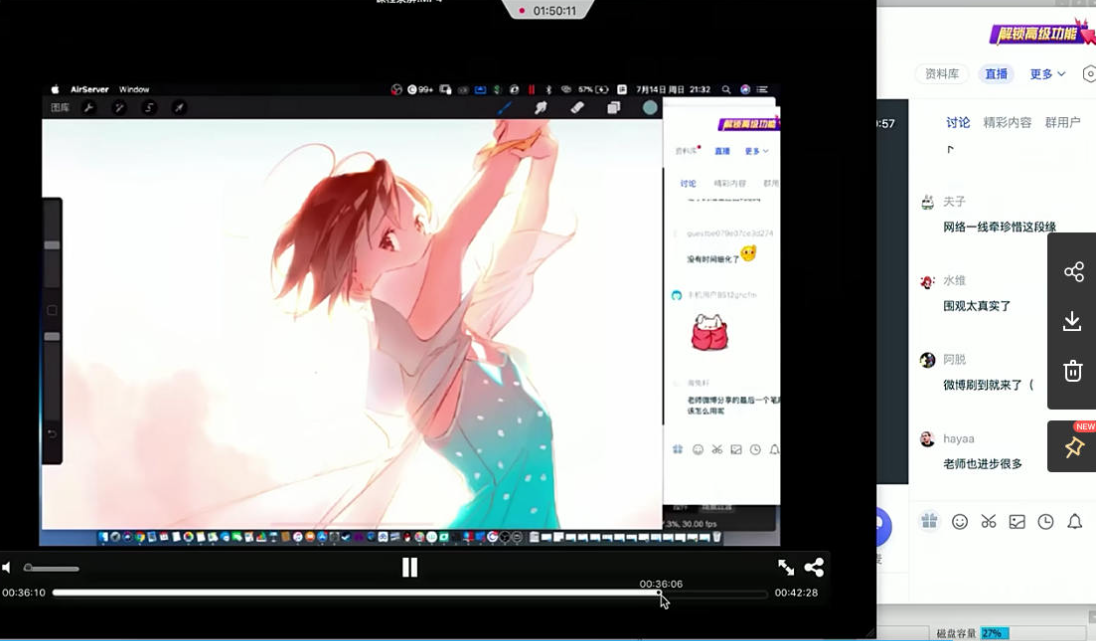Click the trash icon on the floating sidebar

(1073, 371)
